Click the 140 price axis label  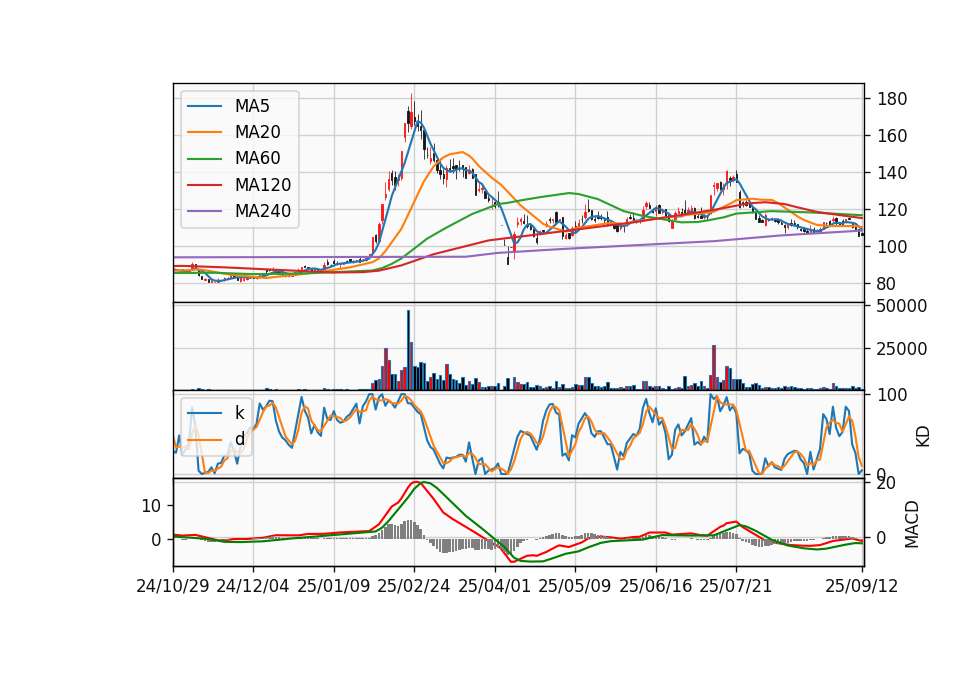pyautogui.click(x=892, y=173)
